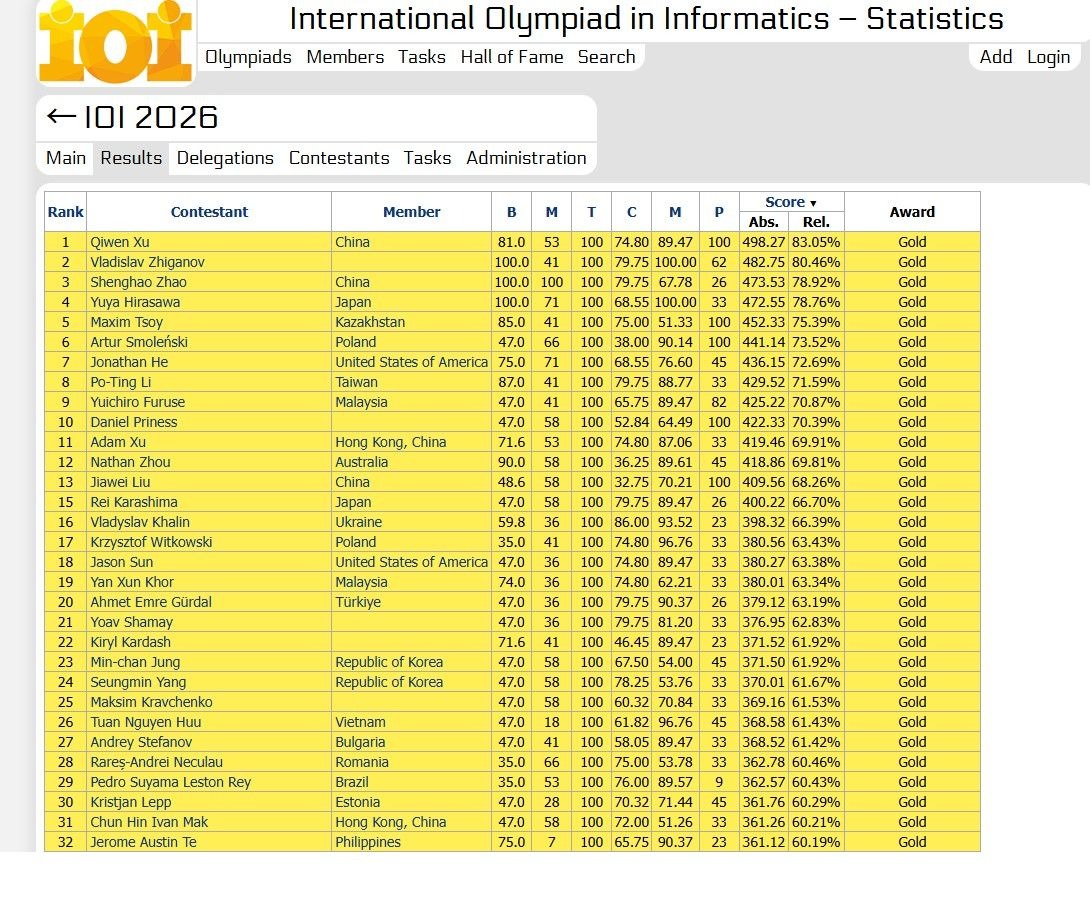Click the Add link
The height and width of the screenshot is (902, 1090).
pos(995,57)
